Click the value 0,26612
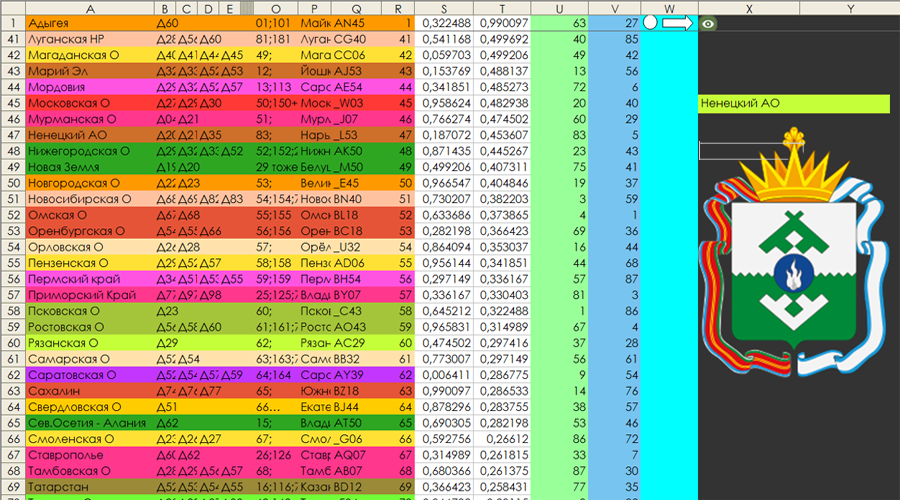900x500 pixels. pyautogui.click(x=502, y=439)
